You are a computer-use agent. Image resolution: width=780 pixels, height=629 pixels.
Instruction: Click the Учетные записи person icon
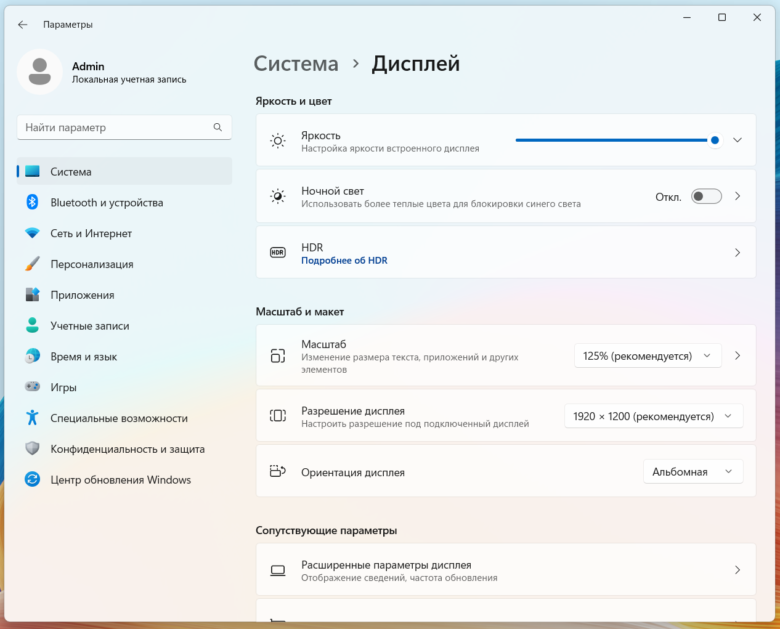32,325
